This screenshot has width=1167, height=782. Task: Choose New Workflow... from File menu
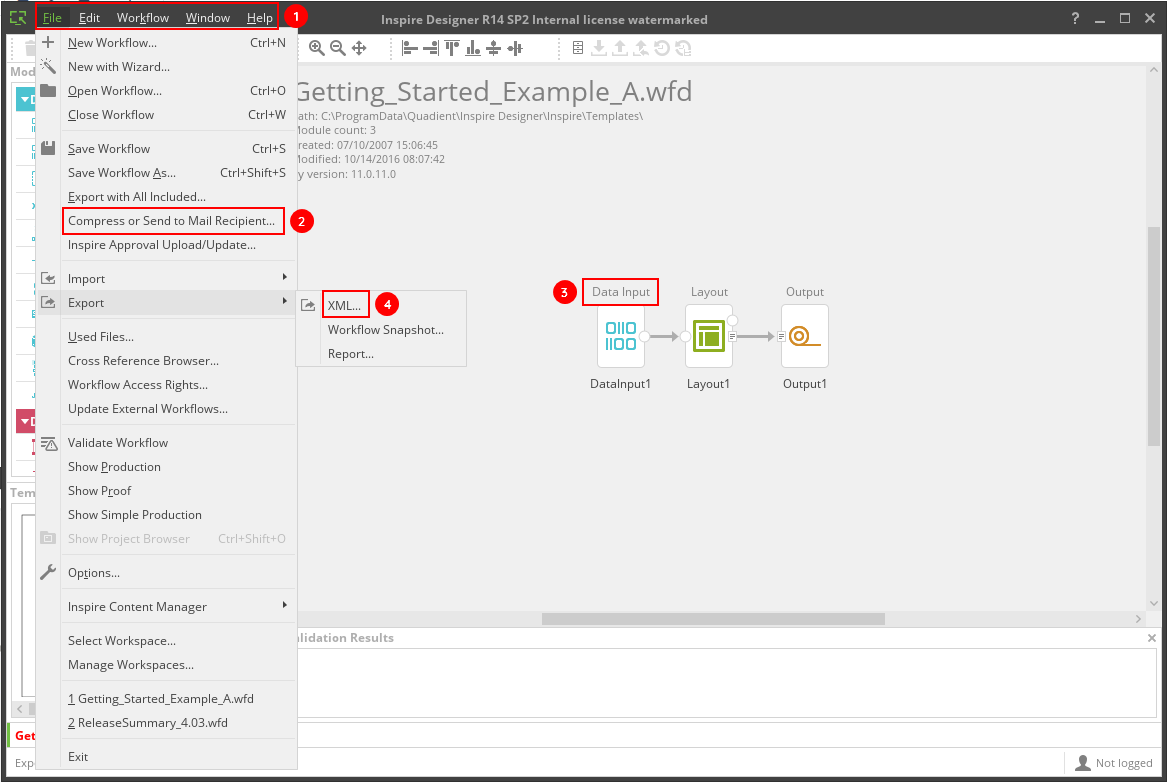tap(167, 43)
